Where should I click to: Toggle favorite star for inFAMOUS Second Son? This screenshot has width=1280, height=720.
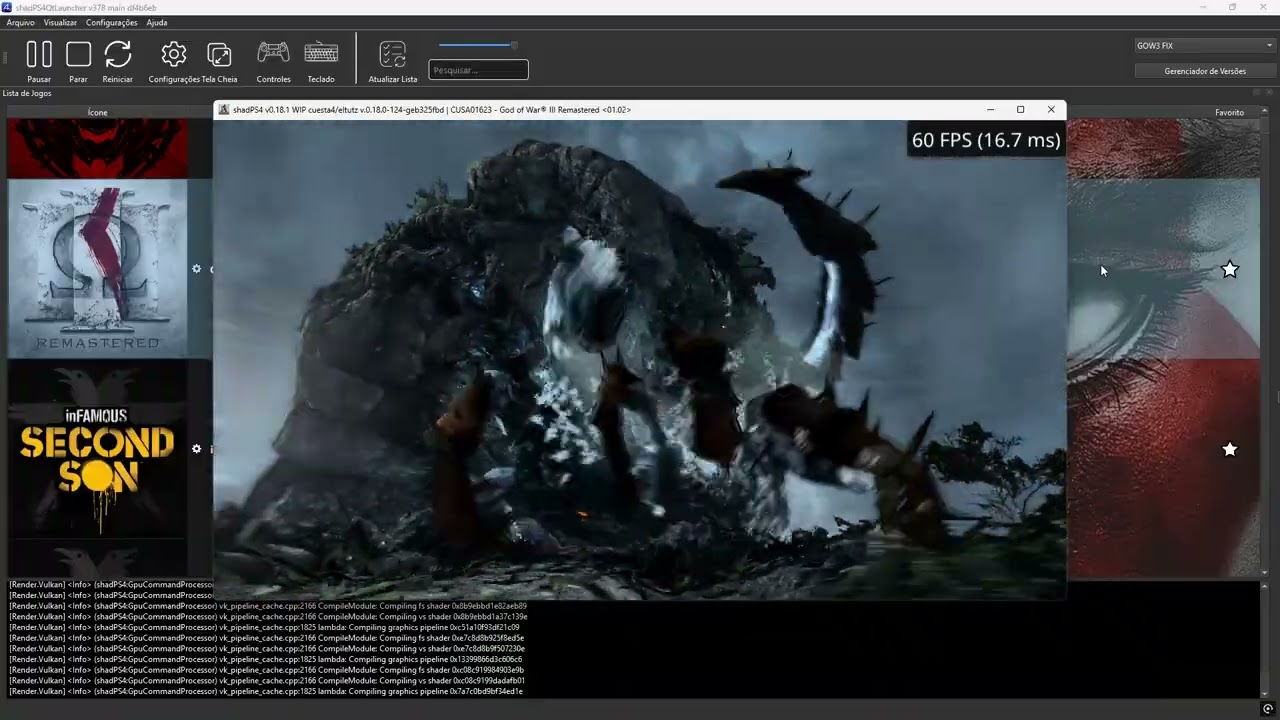pyautogui.click(x=1230, y=449)
